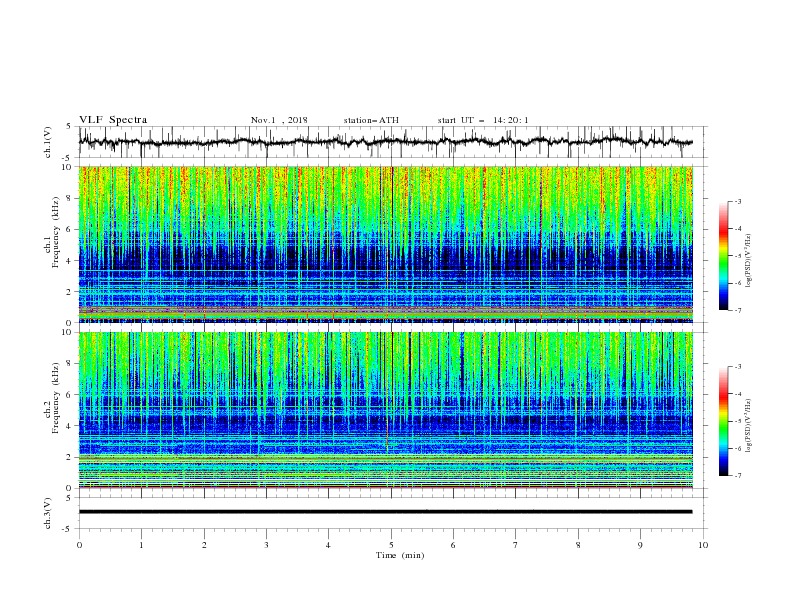Click the "1" tick on the time axis

[141, 545]
